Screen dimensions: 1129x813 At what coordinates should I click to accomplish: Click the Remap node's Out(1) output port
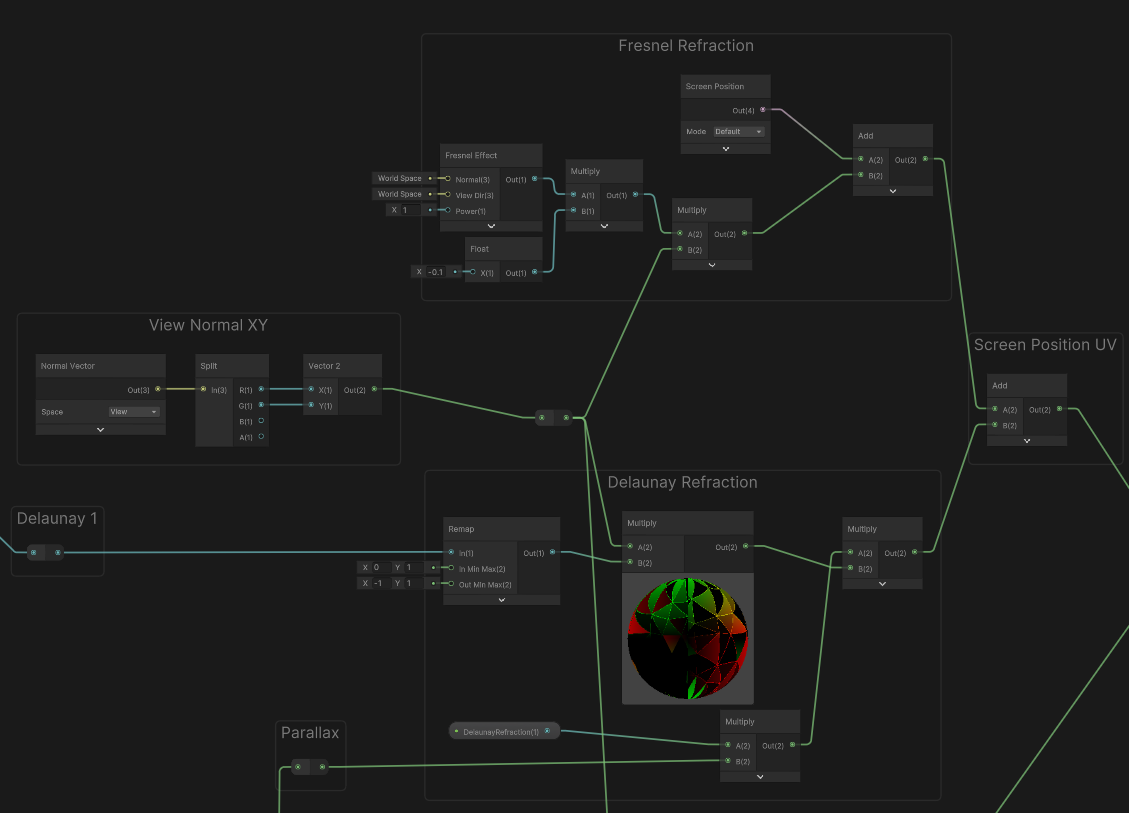[552, 552]
